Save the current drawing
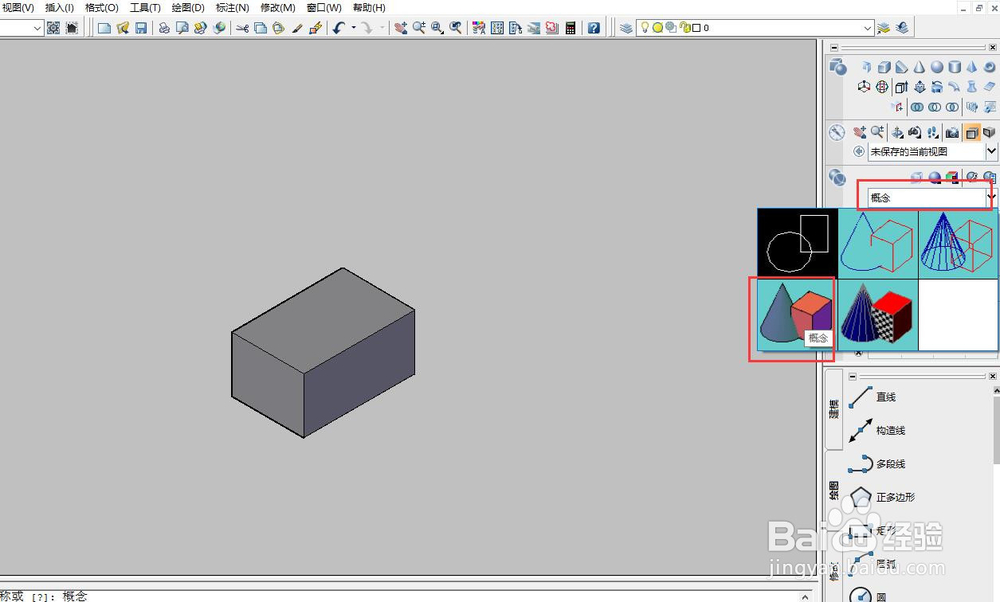 pyautogui.click(x=141, y=28)
